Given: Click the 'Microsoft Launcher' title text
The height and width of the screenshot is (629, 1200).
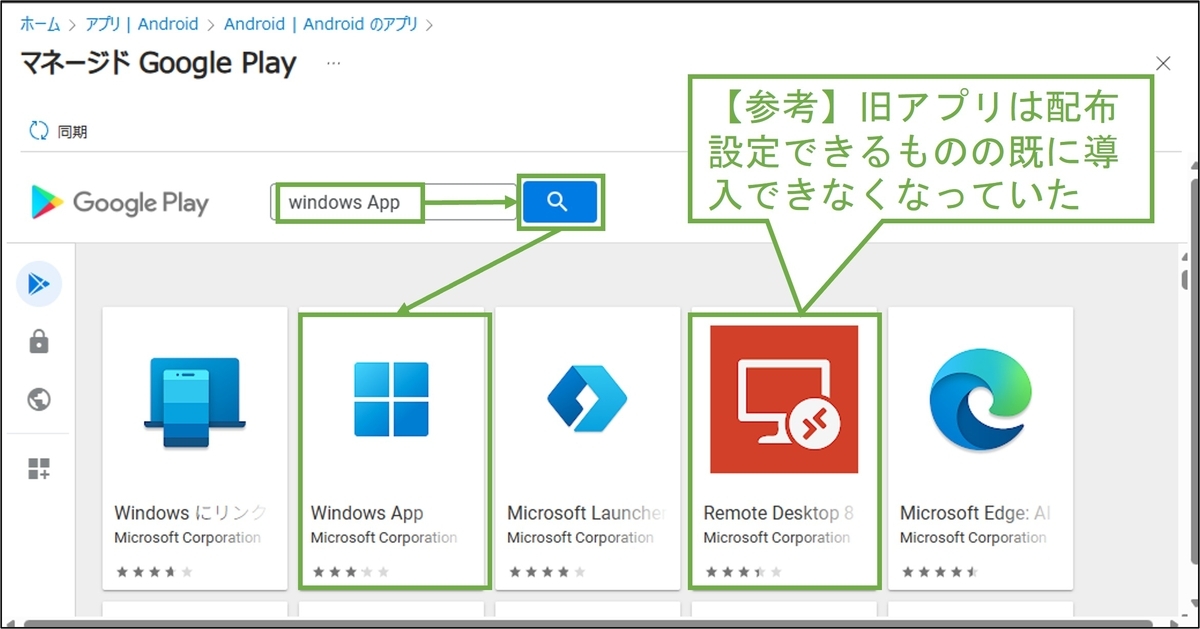Looking at the screenshot, I should pyautogui.click(x=586, y=513).
